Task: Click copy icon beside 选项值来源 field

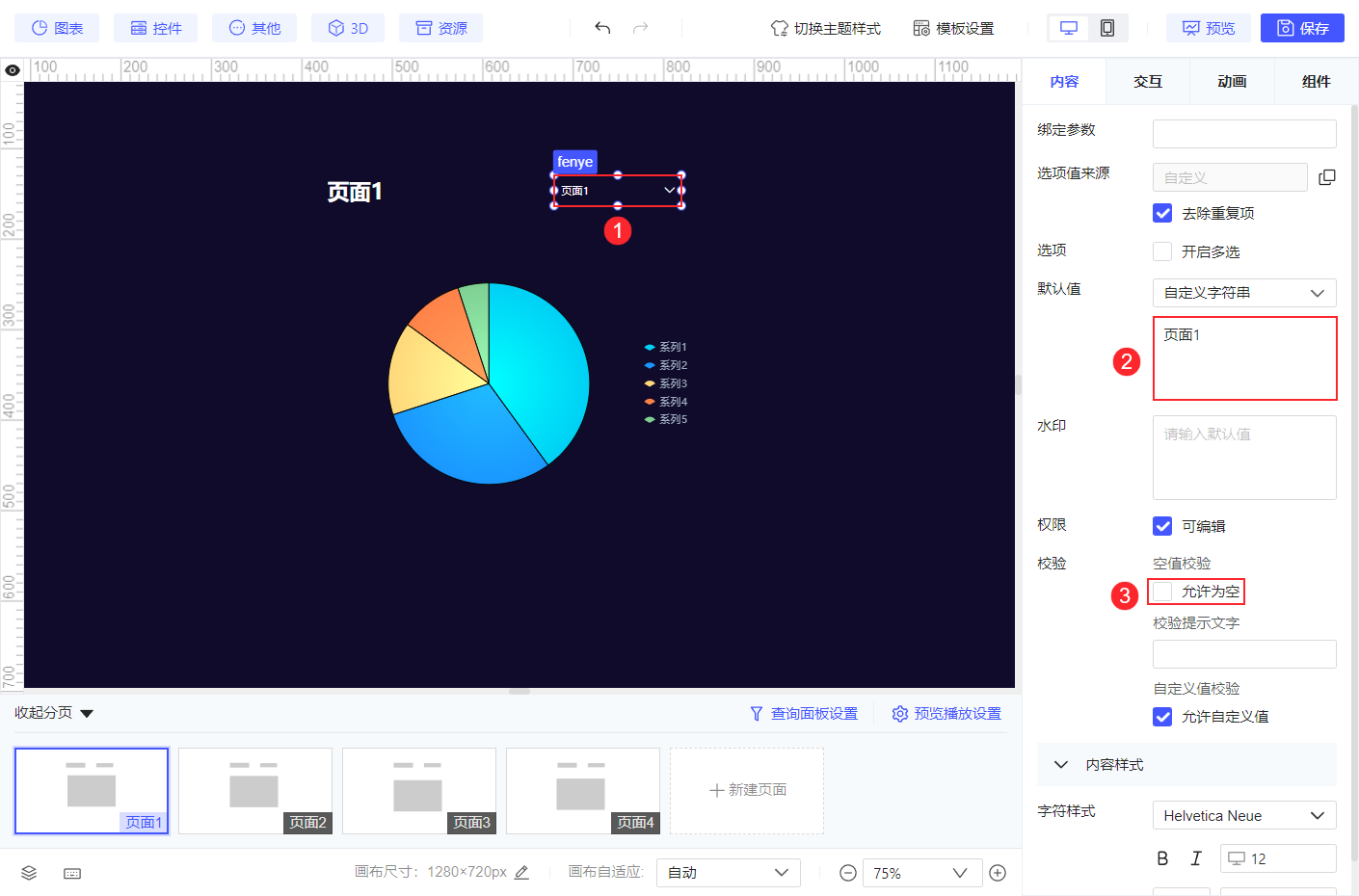Action: [x=1327, y=177]
